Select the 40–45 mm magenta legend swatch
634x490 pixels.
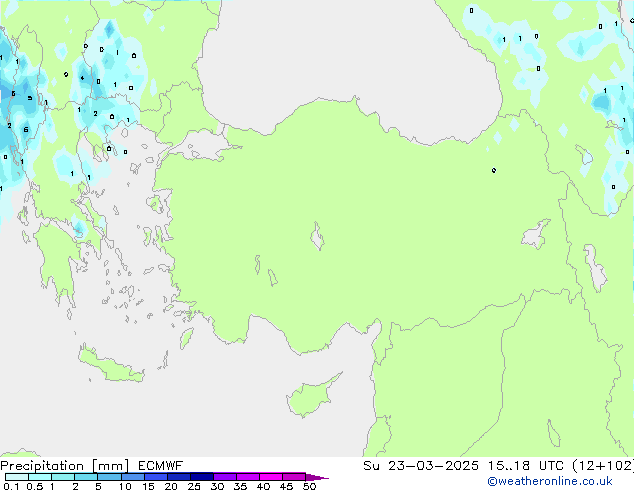[271, 477]
